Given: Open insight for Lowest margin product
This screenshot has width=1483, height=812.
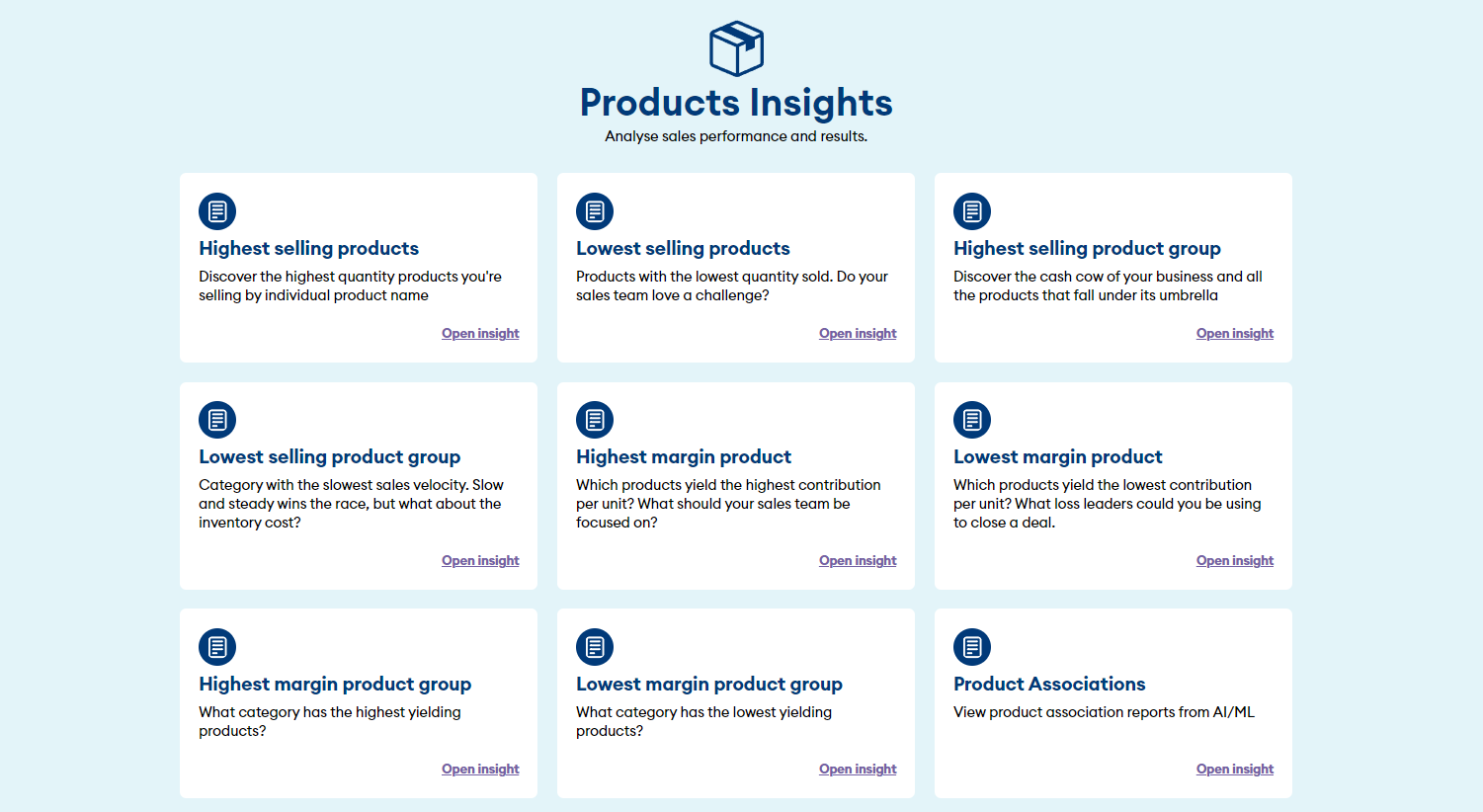Looking at the screenshot, I should (1235, 561).
